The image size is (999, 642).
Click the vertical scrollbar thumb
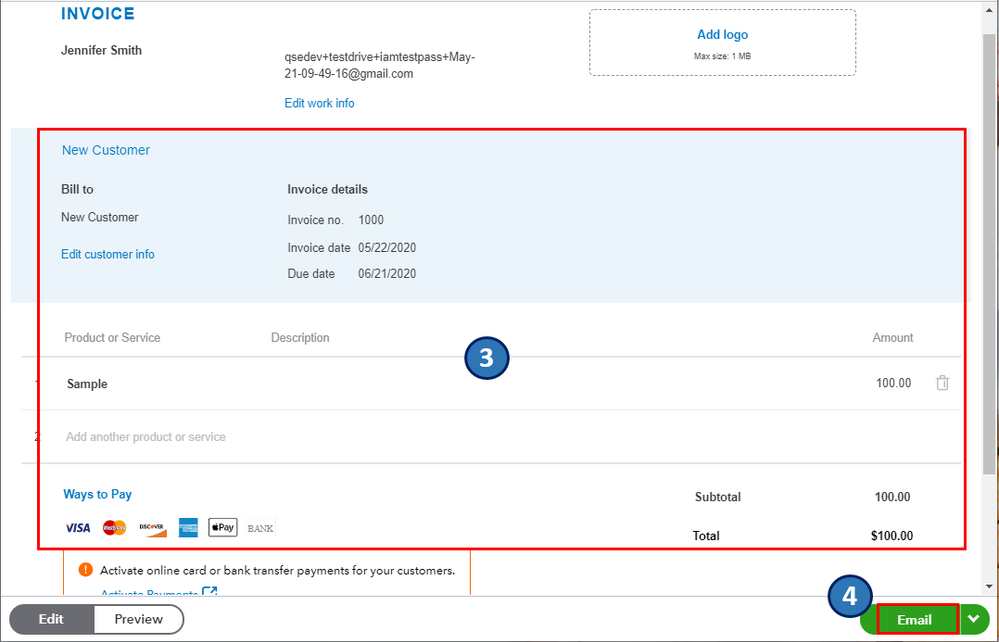(x=989, y=255)
